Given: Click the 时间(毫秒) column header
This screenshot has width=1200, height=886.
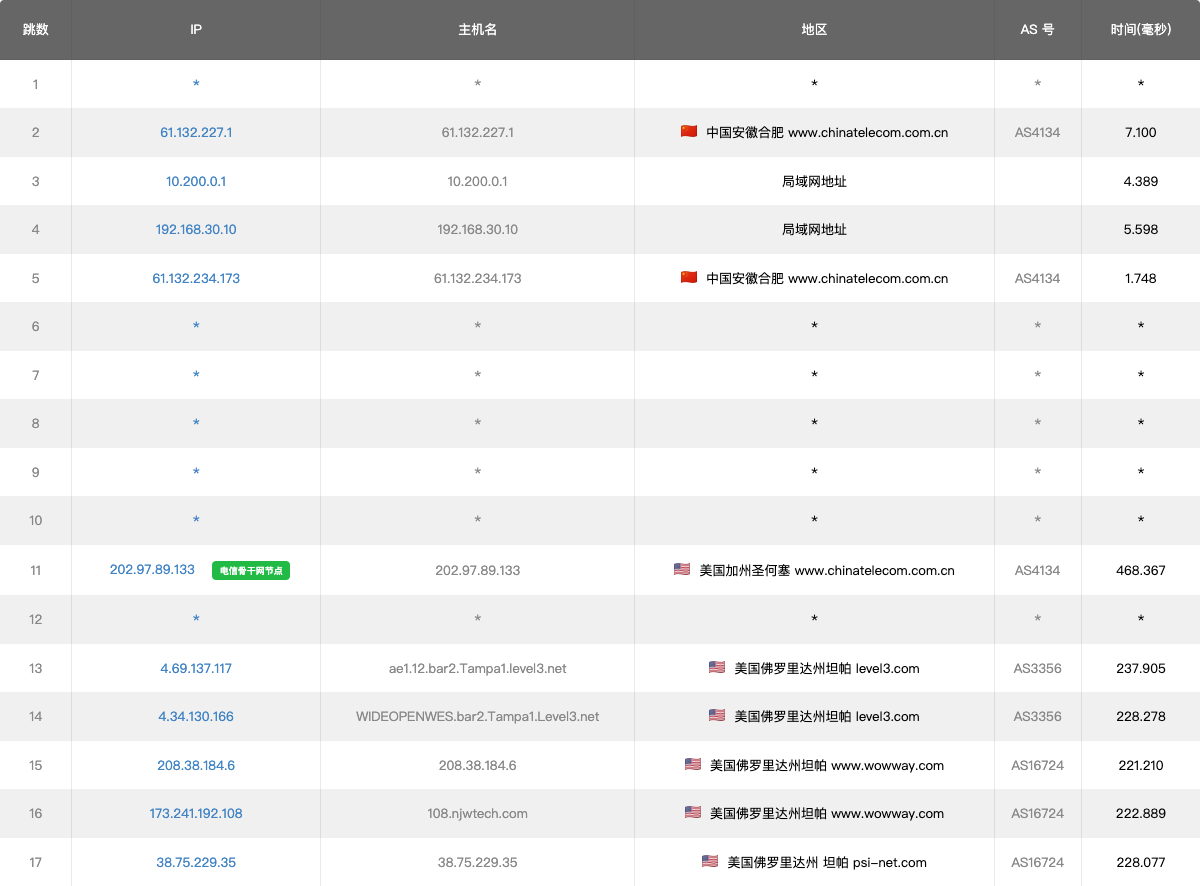Looking at the screenshot, I should coord(1141,30).
